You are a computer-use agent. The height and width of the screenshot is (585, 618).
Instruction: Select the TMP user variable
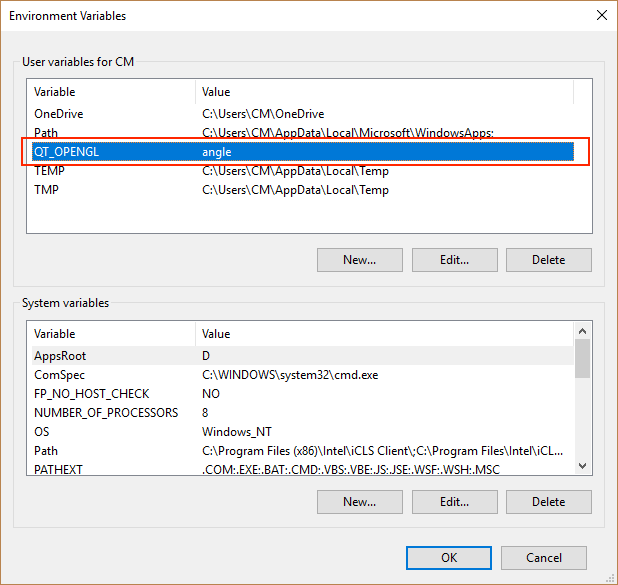coord(47,190)
